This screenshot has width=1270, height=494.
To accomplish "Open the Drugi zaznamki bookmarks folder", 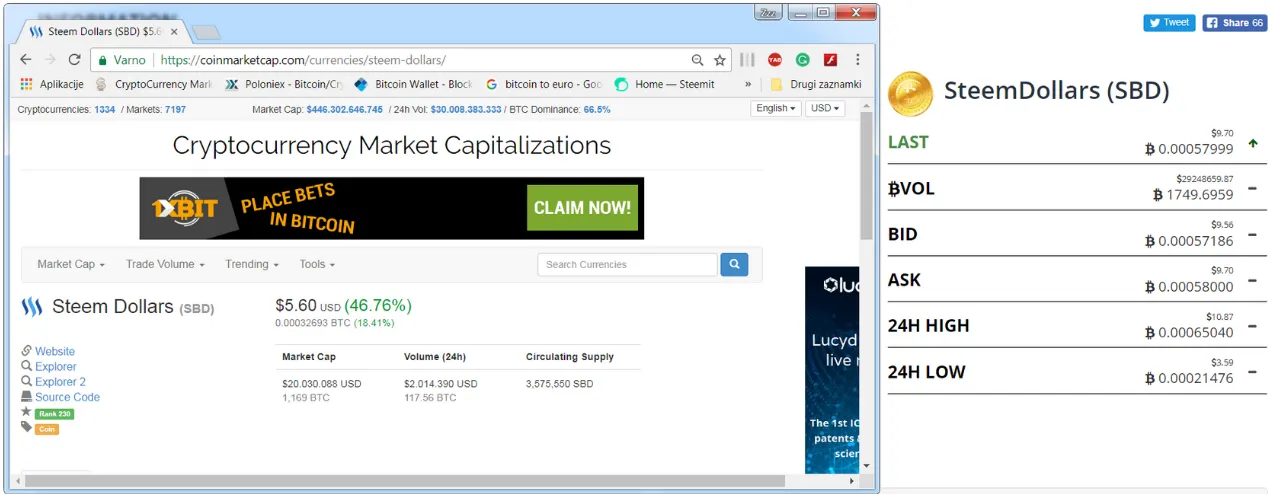I will click(815, 85).
